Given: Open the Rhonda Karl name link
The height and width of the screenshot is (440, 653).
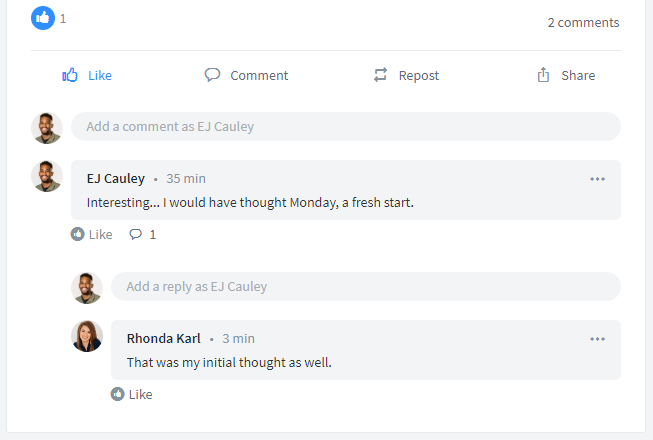Looking at the screenshot, I should pyautogui.click(x=164, y=338).
